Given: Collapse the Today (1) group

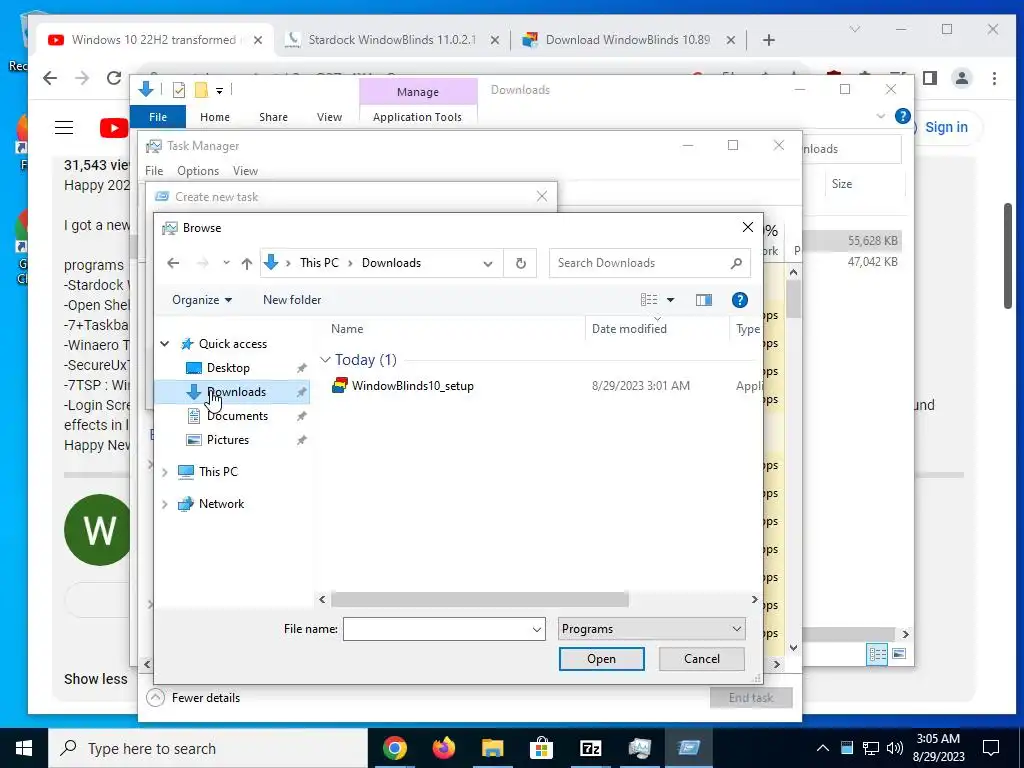Looking at the screenshot, I should tap(325, 360).
